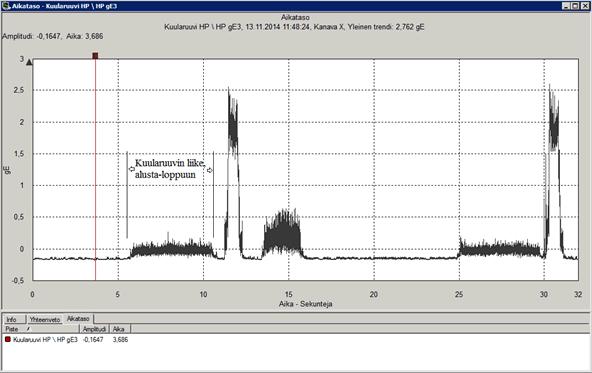Close the Aikataso window
This screenshot has height=373, width=592.
(584, 6)
